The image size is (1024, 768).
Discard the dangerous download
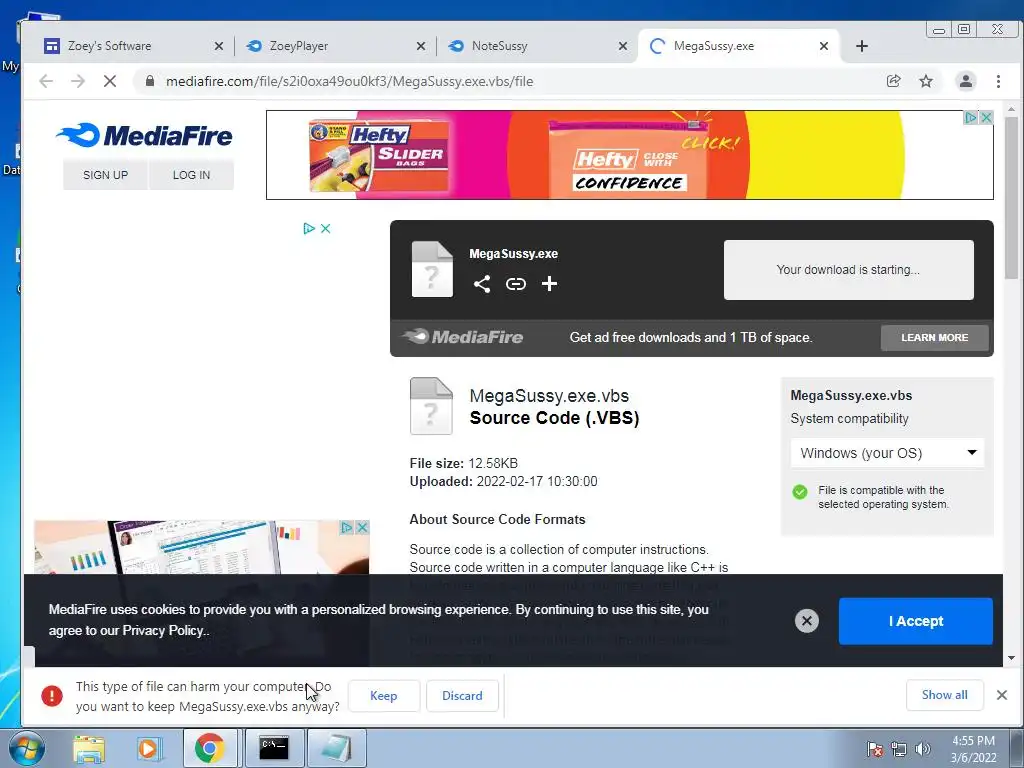pos(462,696)
